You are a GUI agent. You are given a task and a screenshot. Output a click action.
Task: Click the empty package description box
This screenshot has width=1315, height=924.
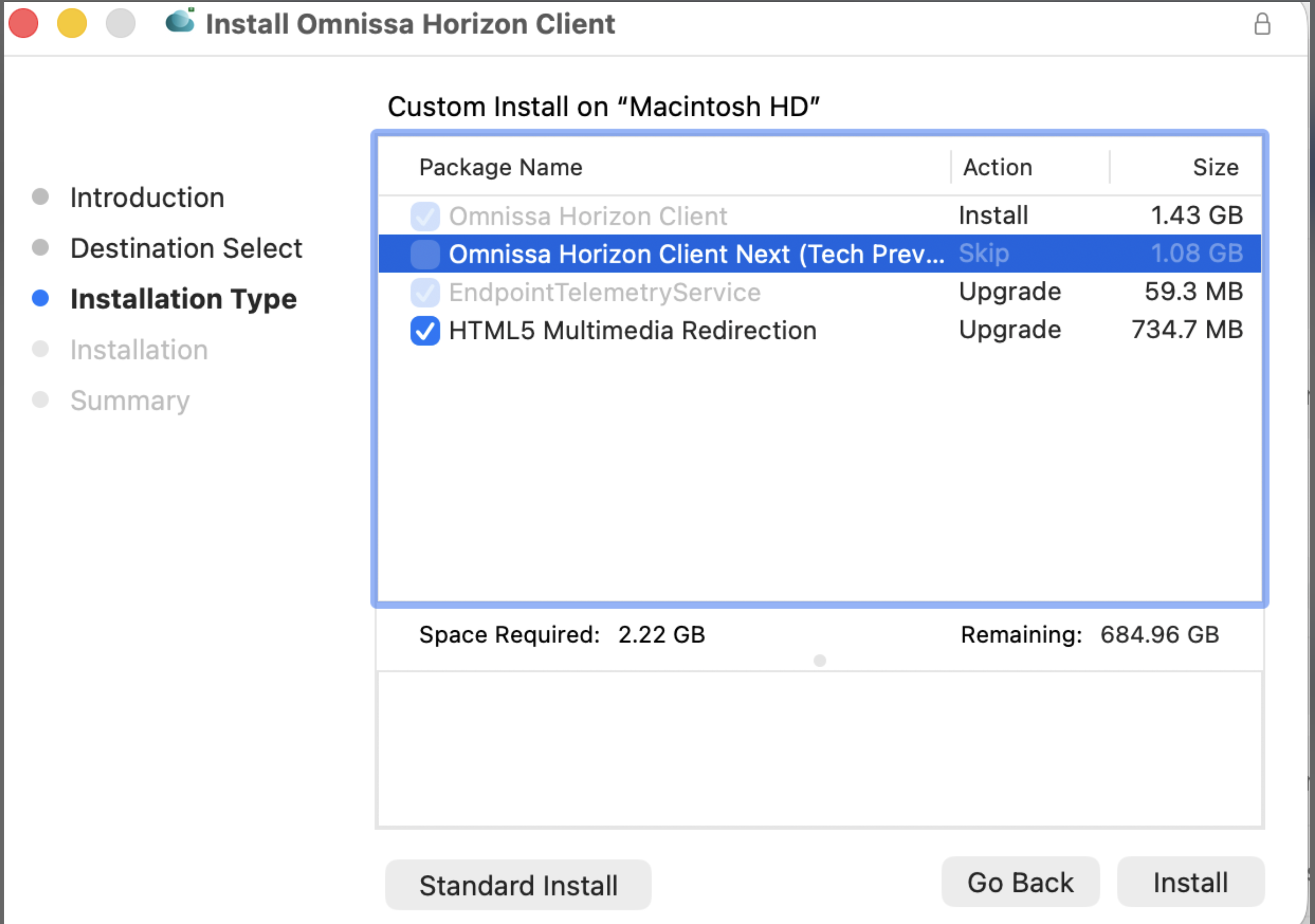(820, 749)
